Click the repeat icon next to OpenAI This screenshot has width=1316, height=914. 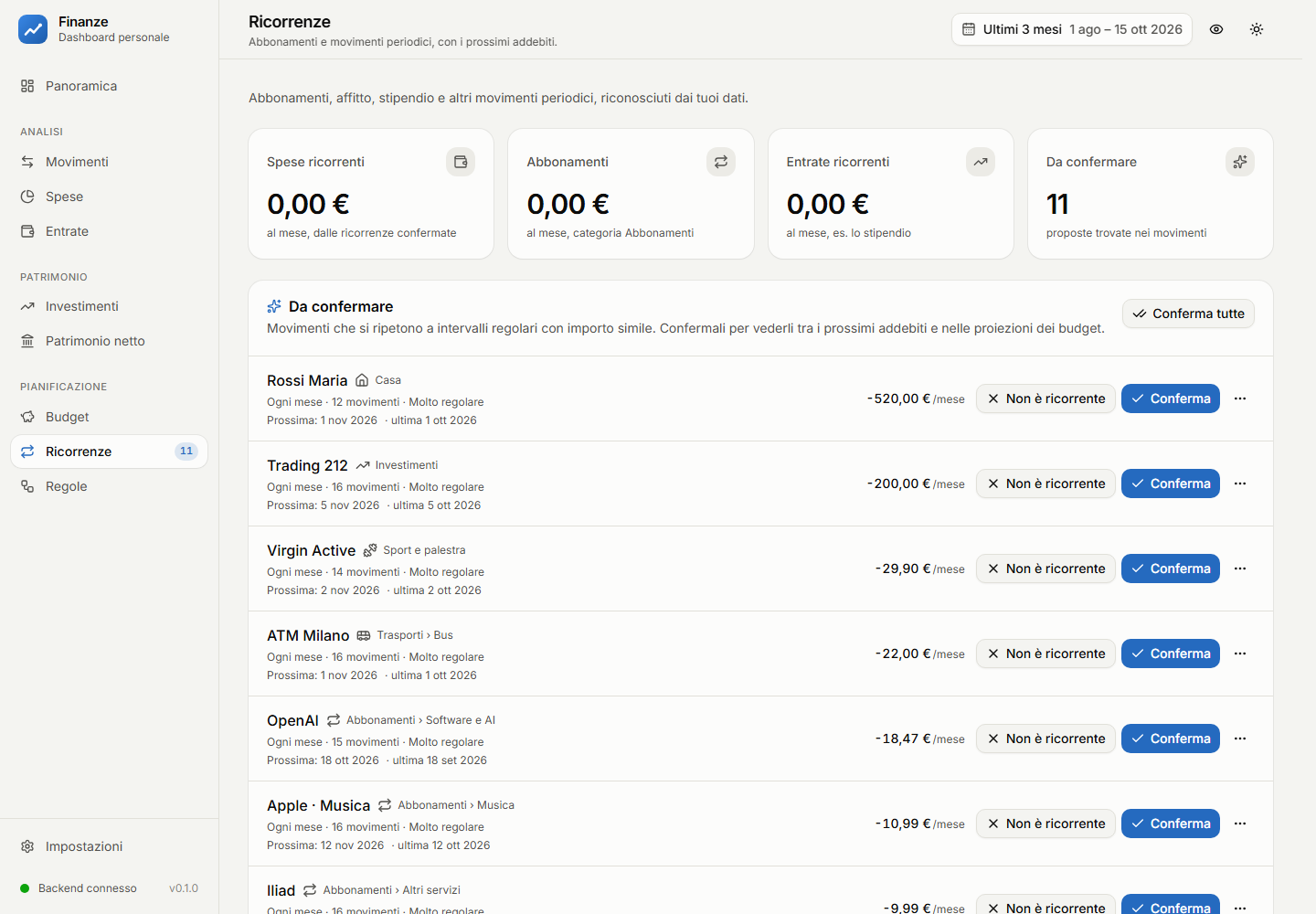click(334, 720)
